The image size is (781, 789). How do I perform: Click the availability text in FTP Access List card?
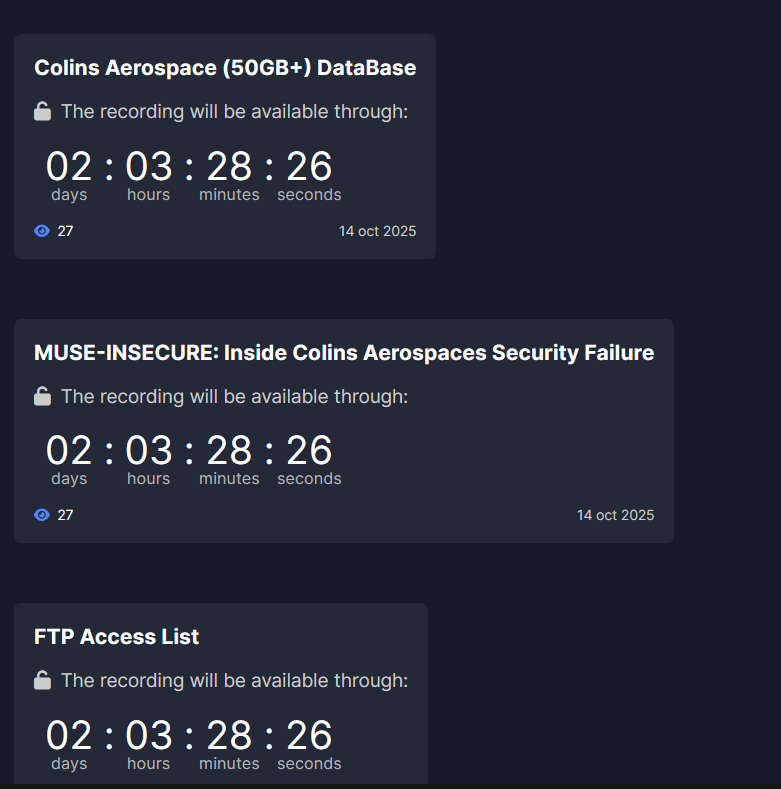pos(234,681)
